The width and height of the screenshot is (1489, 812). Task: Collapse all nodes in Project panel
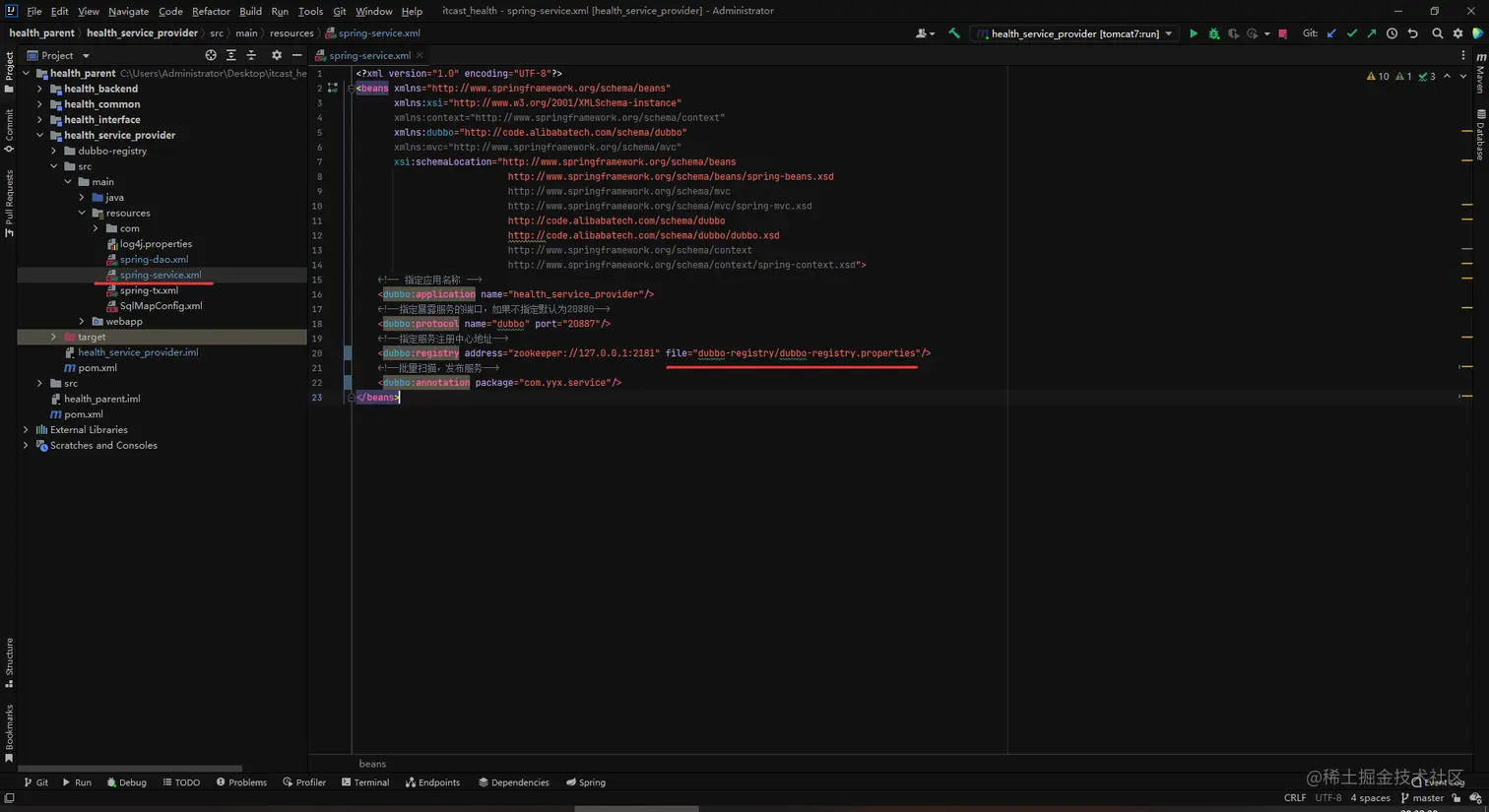pyautogui.click(x=252, y=55)
